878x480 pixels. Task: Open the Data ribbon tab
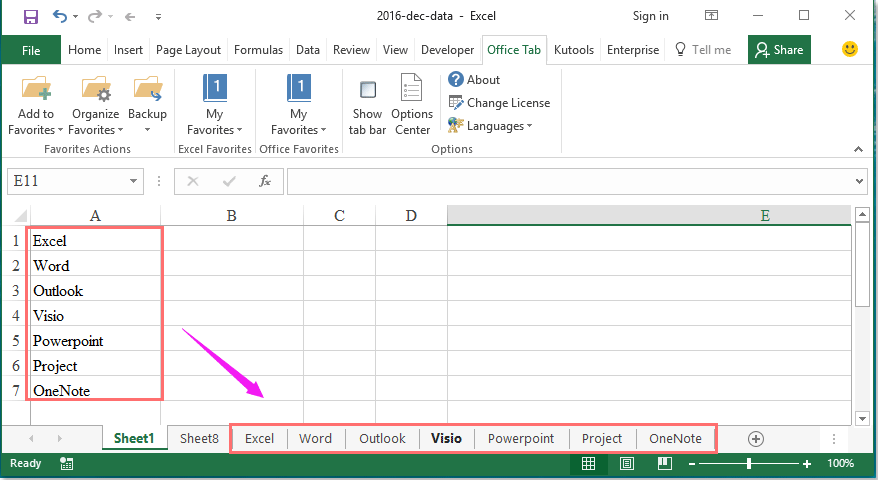[307, 50]
